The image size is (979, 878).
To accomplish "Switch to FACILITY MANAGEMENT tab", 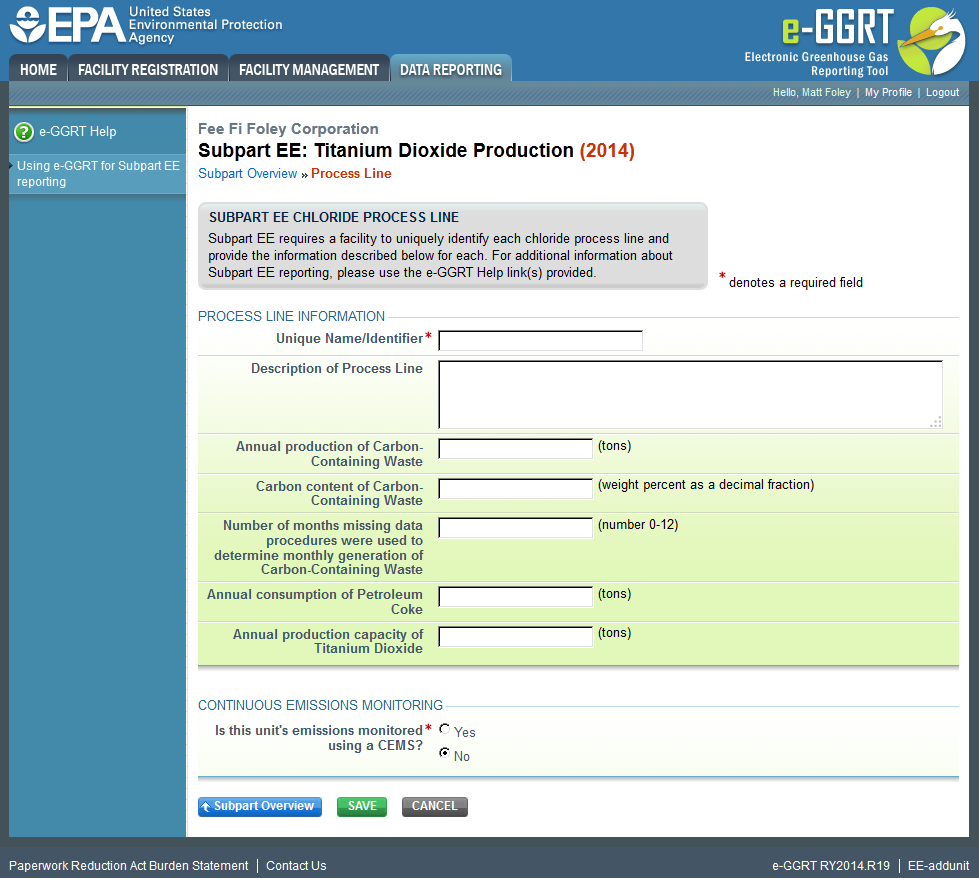I will coord(309,69).
